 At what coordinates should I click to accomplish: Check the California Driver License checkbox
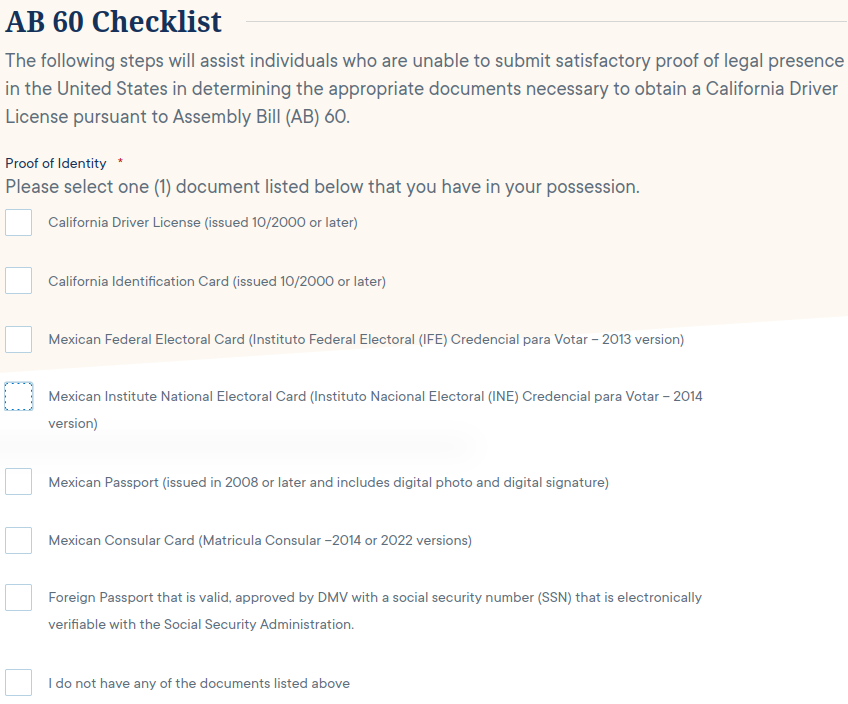tap(19, 222)
